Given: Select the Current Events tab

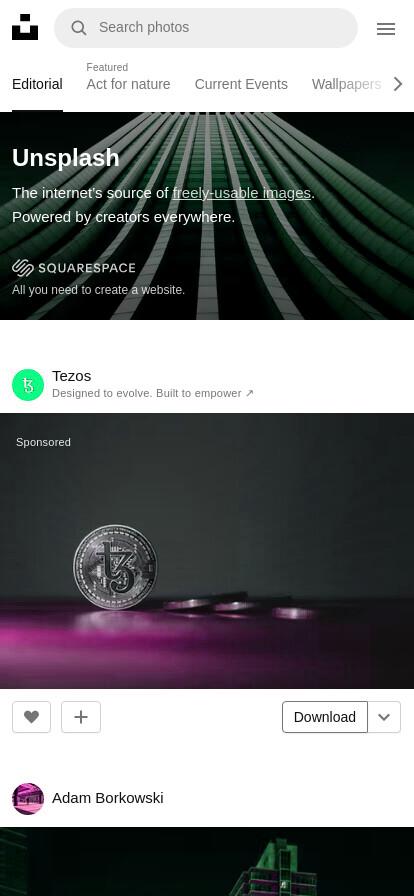Looking at the screenshot, I should pos(241,85).
